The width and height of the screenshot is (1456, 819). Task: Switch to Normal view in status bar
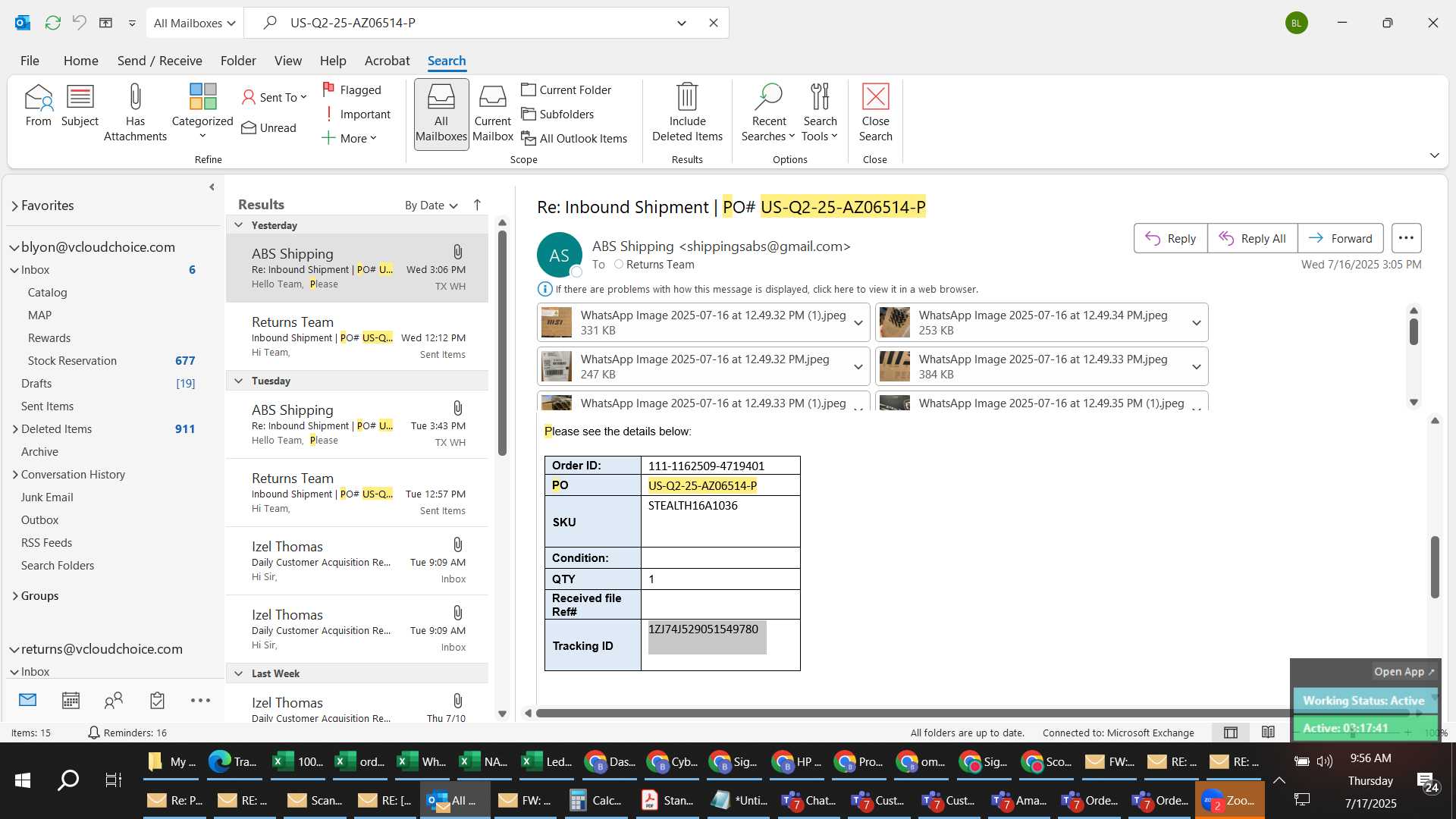tap(1231, 732)
